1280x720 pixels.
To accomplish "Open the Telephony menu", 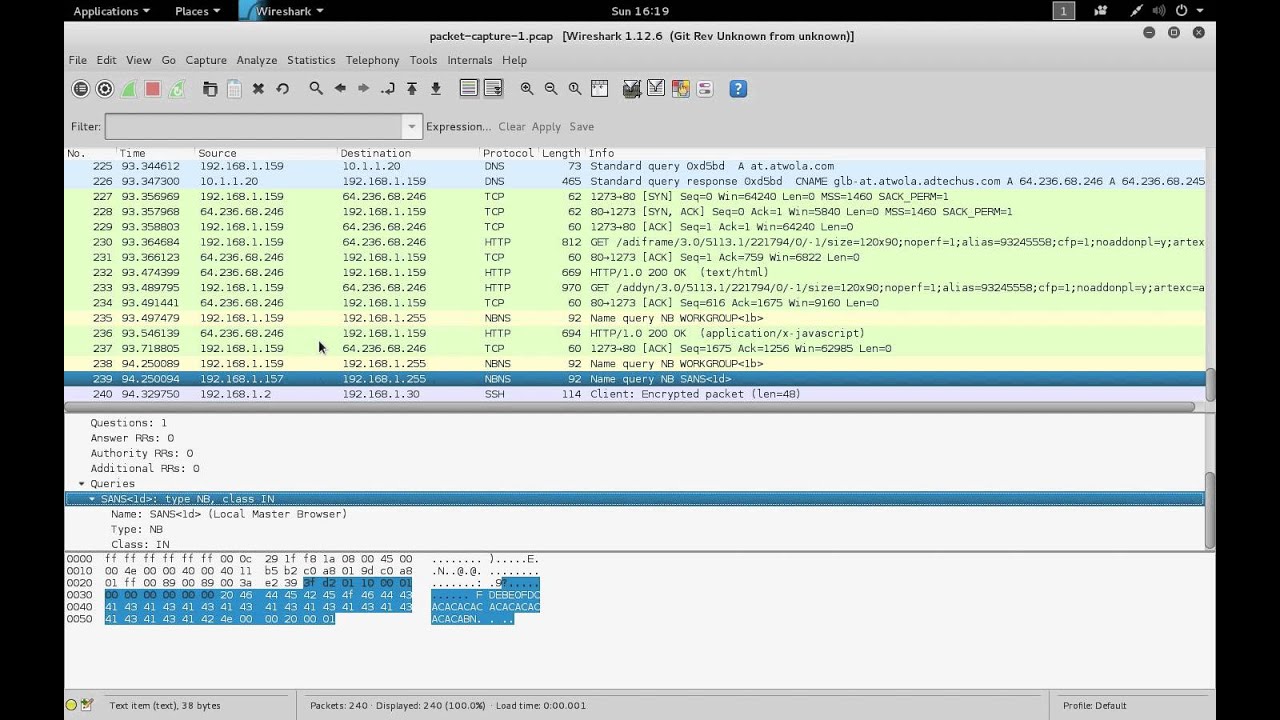I will tap(372, 60).
